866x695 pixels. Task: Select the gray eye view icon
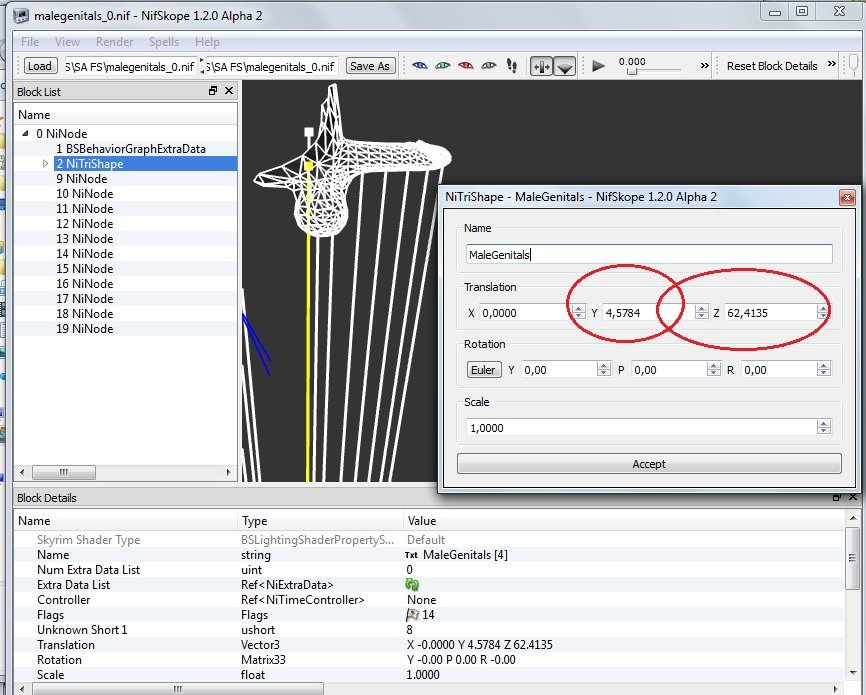(489, 66)
